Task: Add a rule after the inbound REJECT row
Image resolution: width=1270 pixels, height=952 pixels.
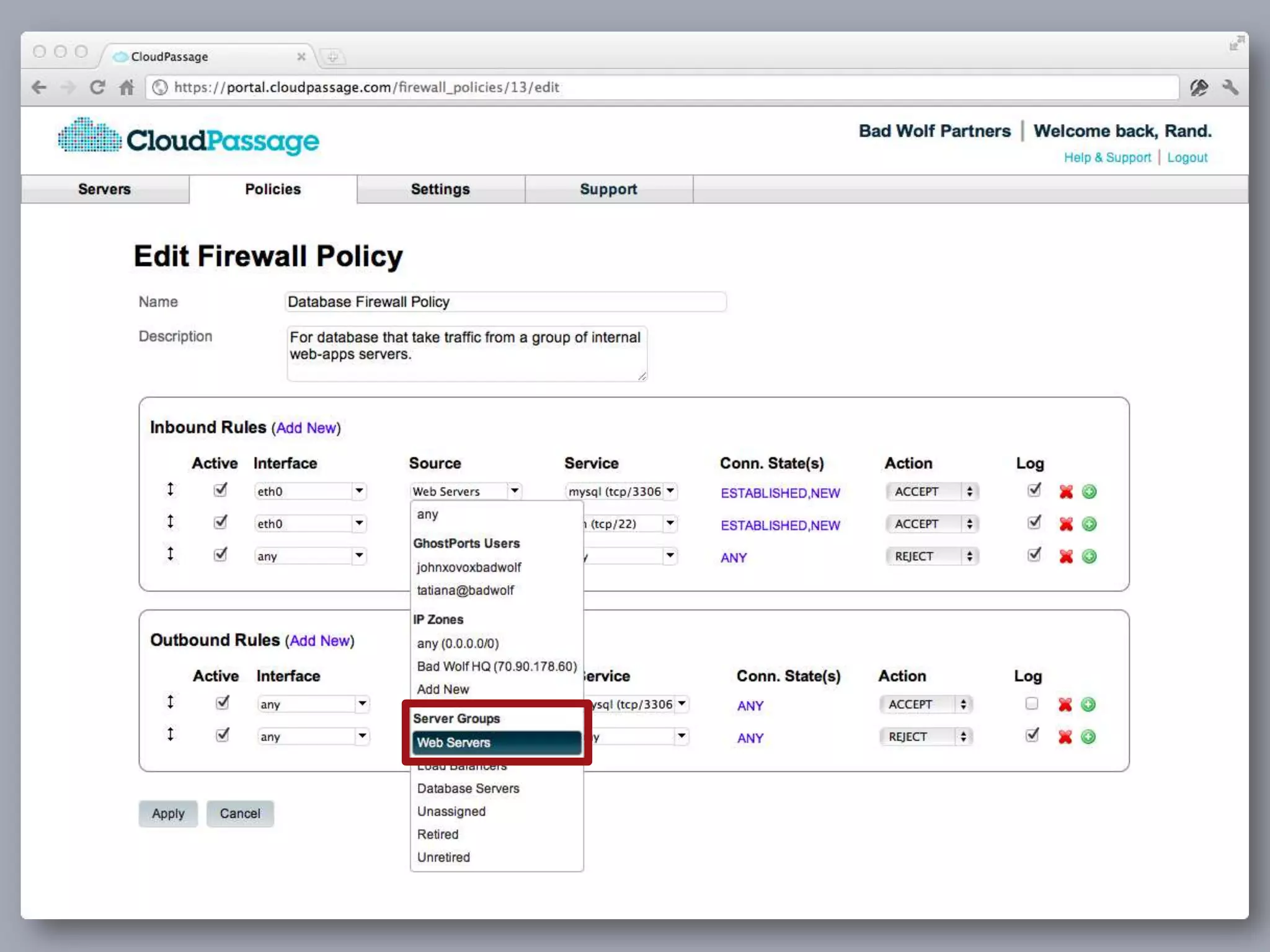Action: coord(1089,556)
